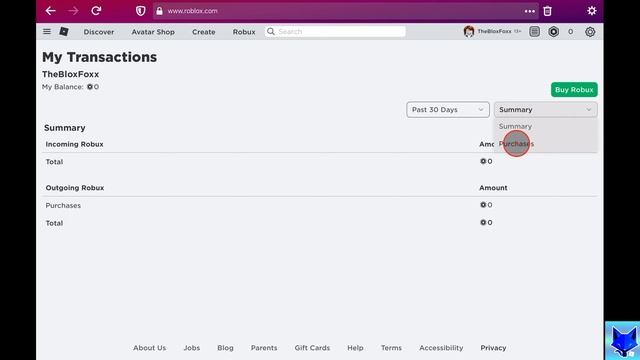
Task: Open the shield privacy protection icon
Action: 140,11
